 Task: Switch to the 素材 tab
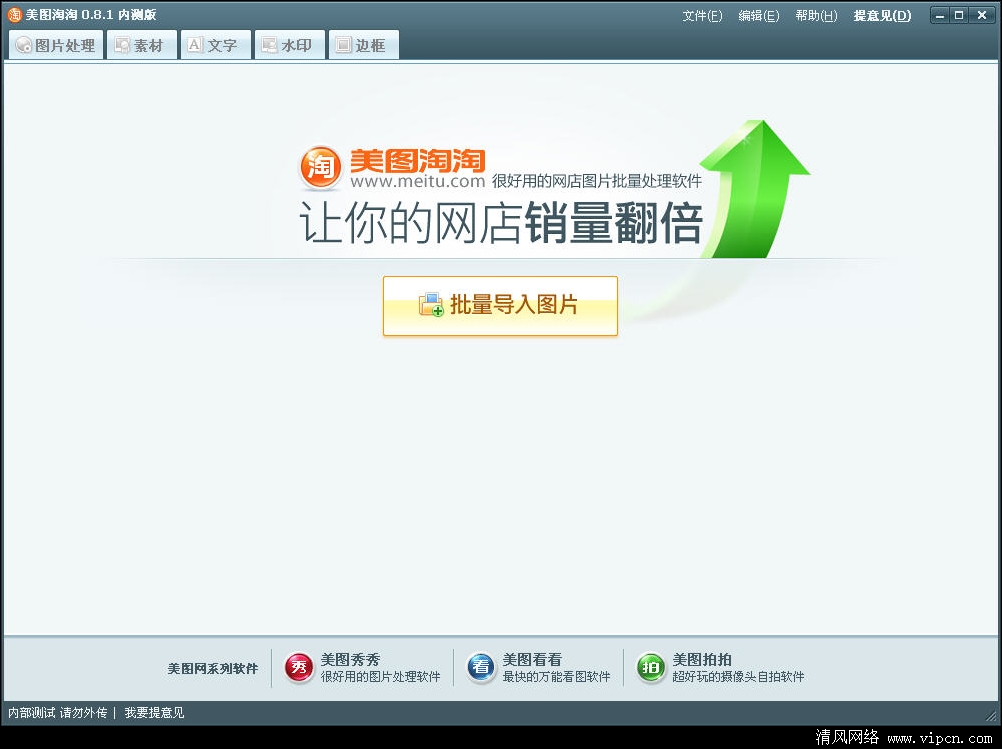141,45
